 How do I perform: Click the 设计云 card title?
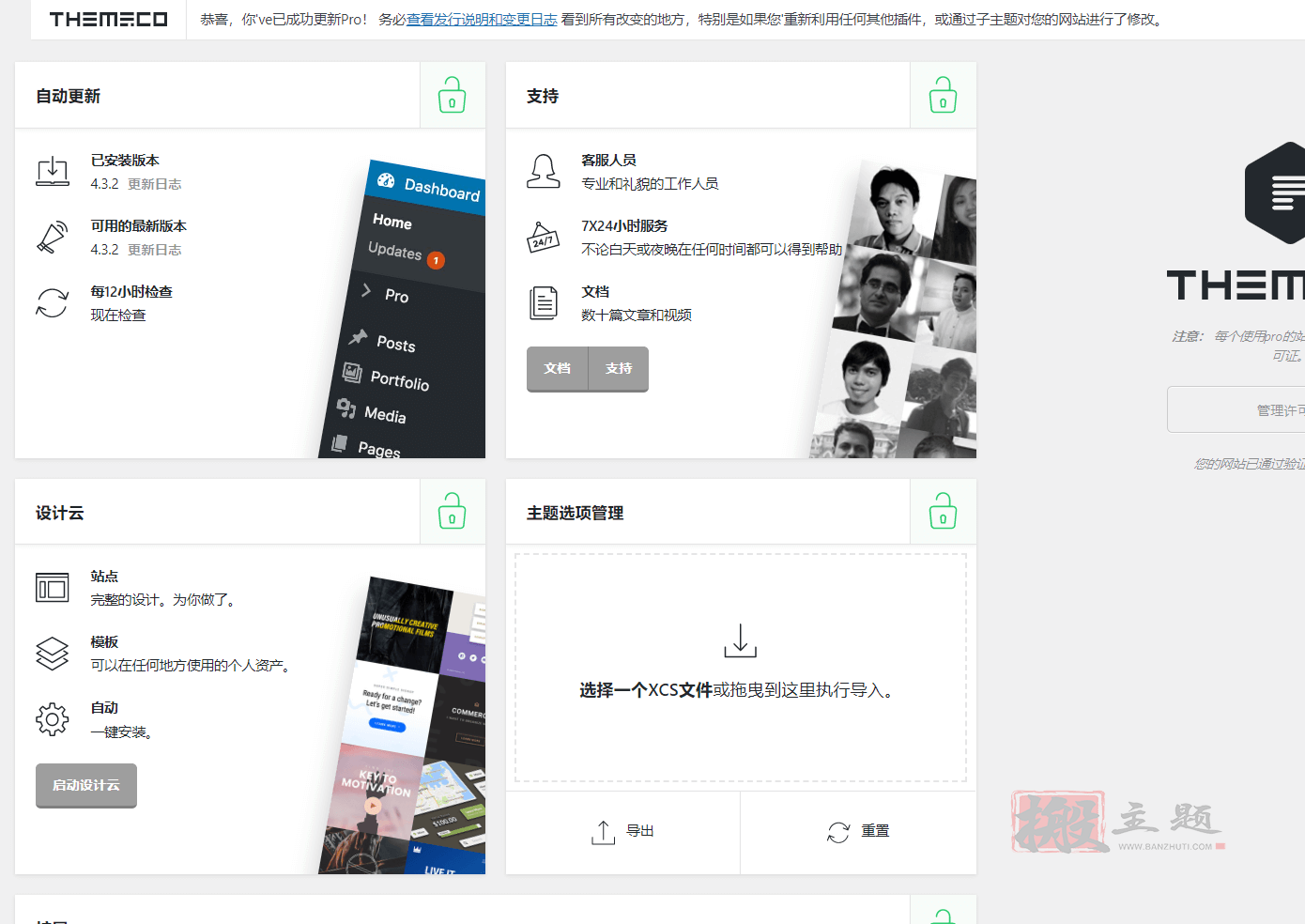point(60,513)
